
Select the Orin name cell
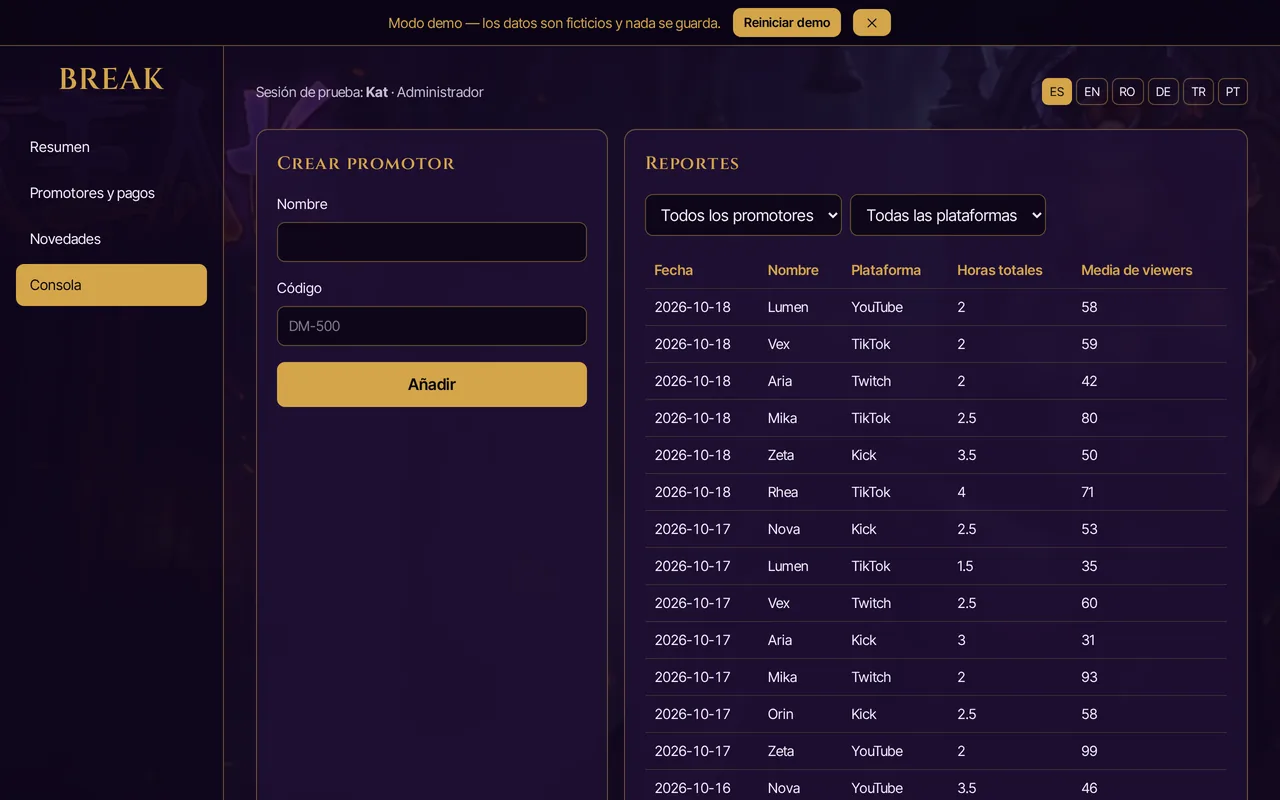click(x=781, y=714)
